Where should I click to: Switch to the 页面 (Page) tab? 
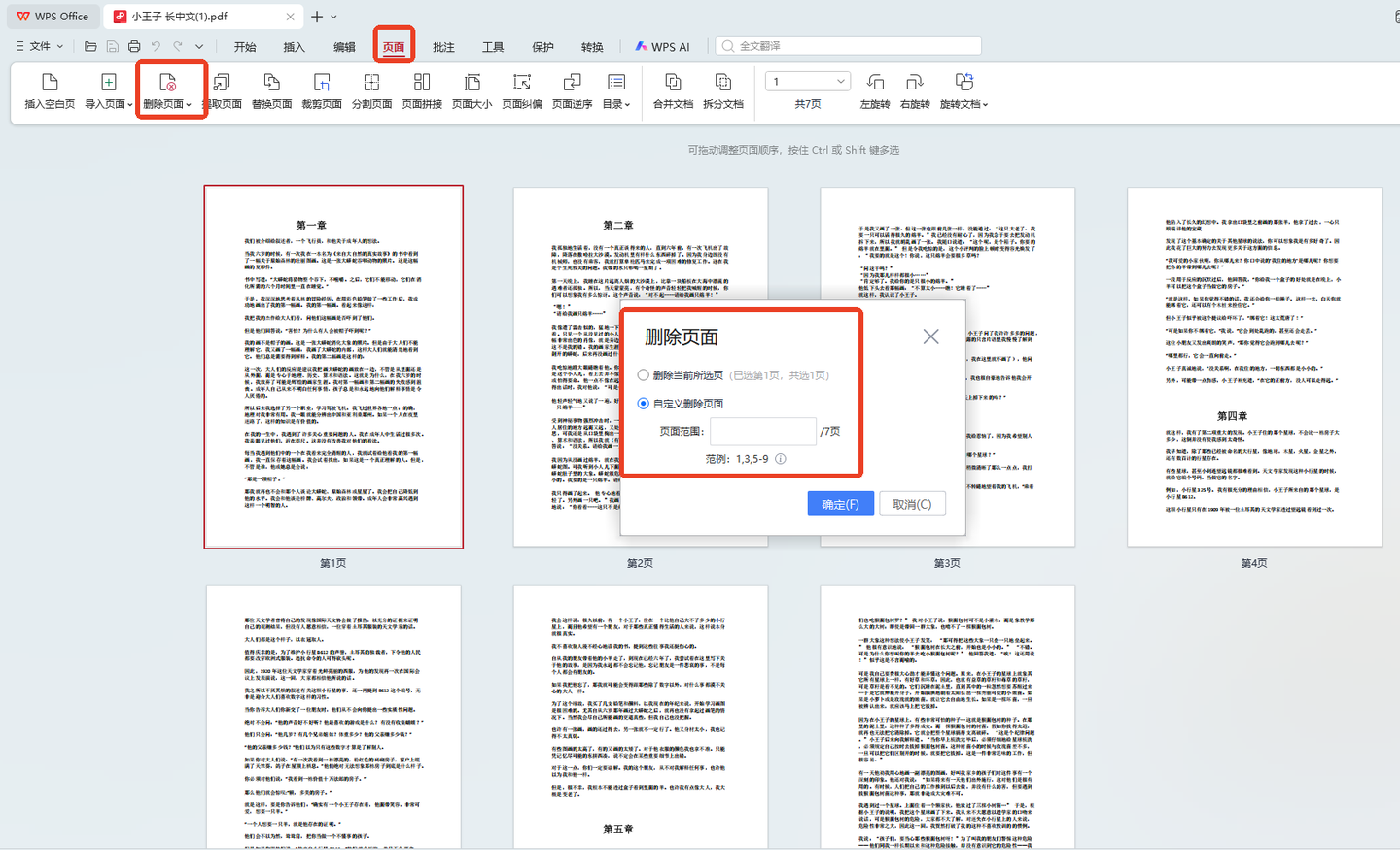click(394, 47)
